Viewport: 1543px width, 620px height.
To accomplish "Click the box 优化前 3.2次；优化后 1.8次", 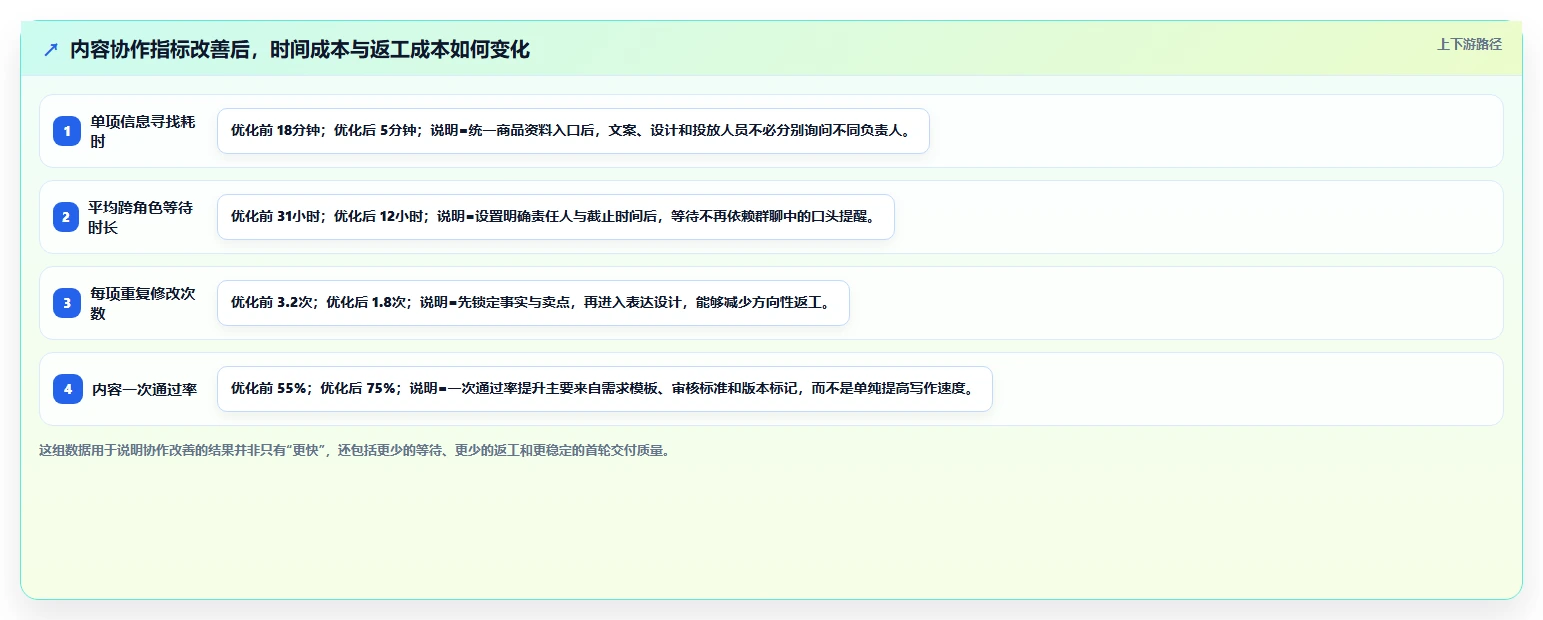I will [x=533, y=303].
